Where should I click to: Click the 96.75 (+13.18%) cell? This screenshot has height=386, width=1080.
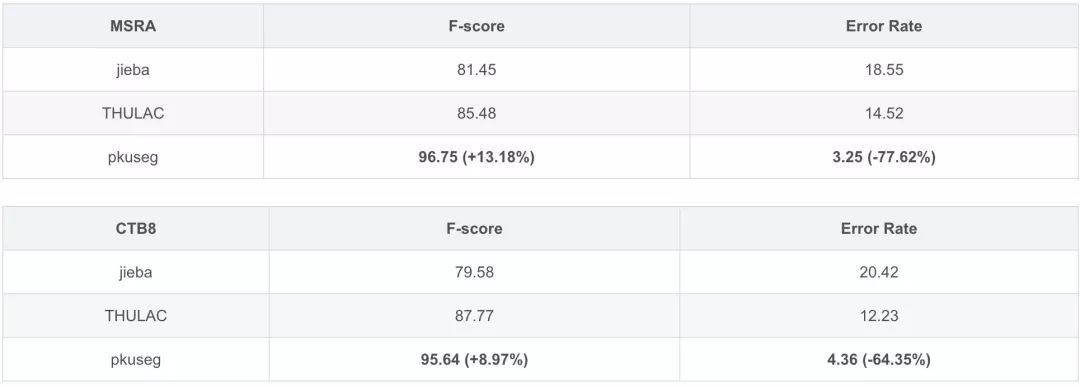tap(477, 157)
